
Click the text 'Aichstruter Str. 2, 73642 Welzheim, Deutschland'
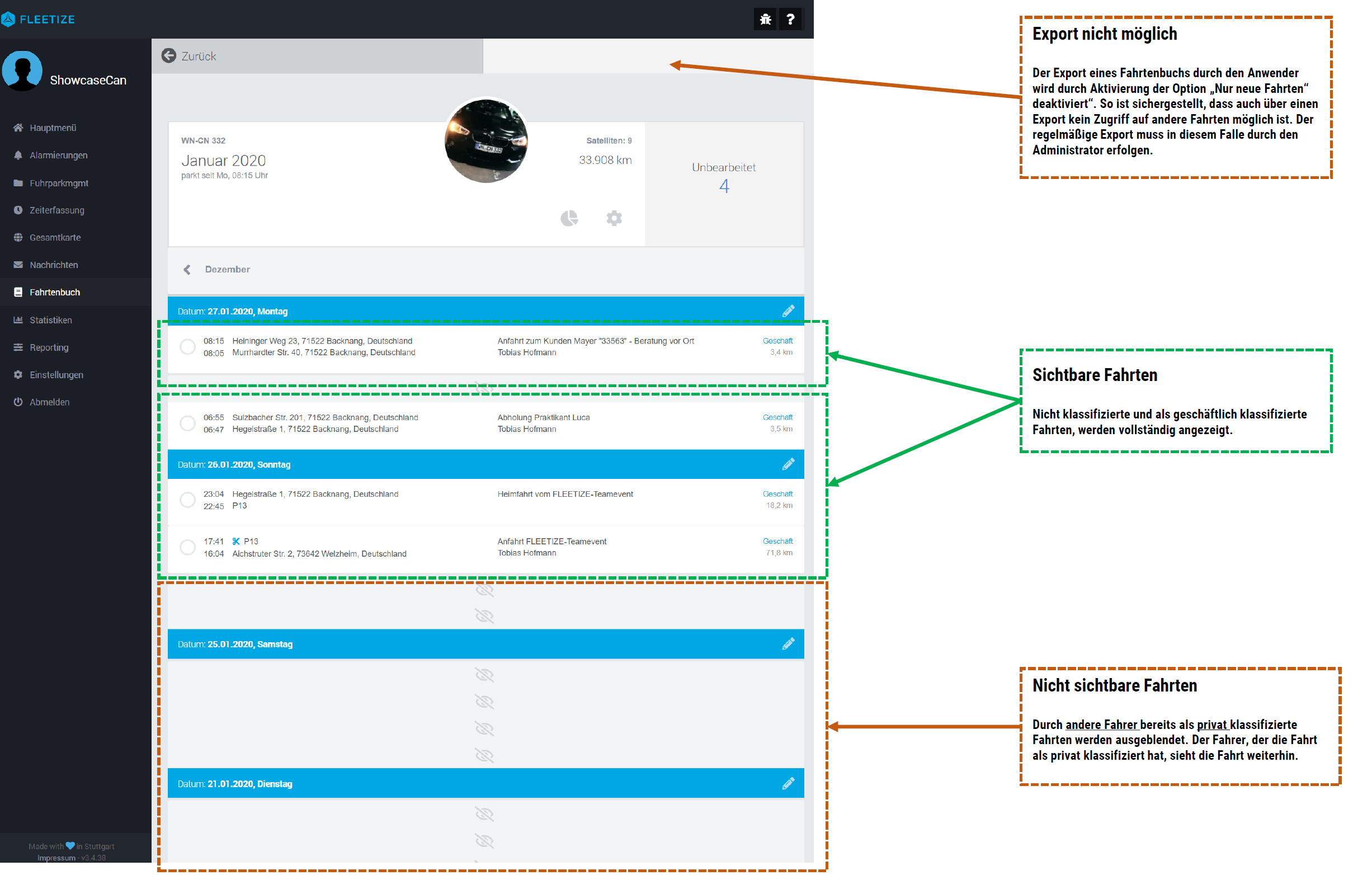[x=319, y=554]
